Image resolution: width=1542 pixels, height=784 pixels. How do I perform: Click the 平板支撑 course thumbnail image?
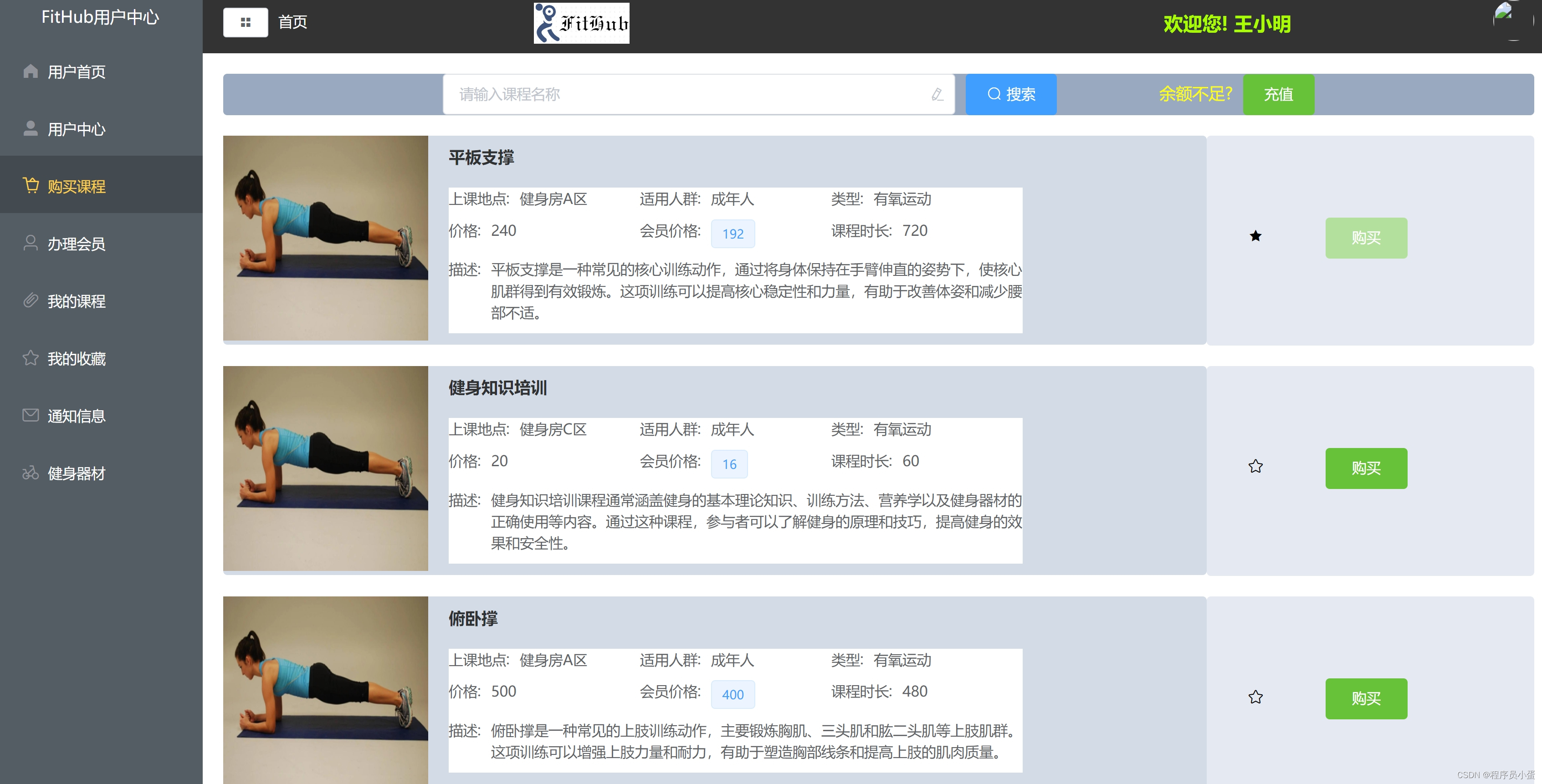326,238
